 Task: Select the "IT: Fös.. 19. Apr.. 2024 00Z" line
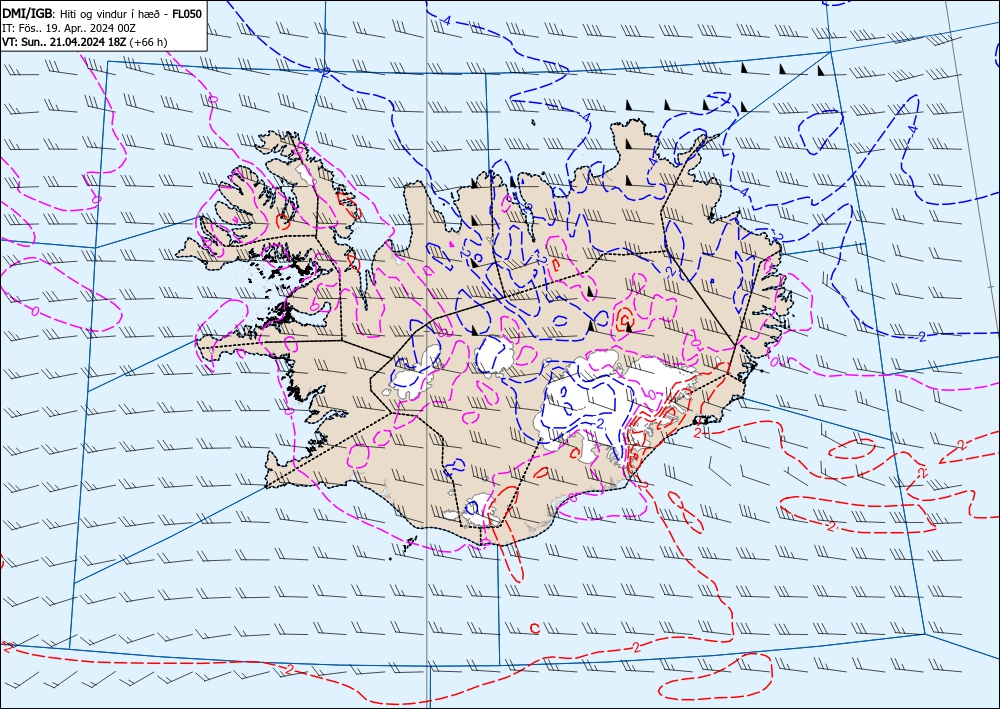click(x=68, y=27)
